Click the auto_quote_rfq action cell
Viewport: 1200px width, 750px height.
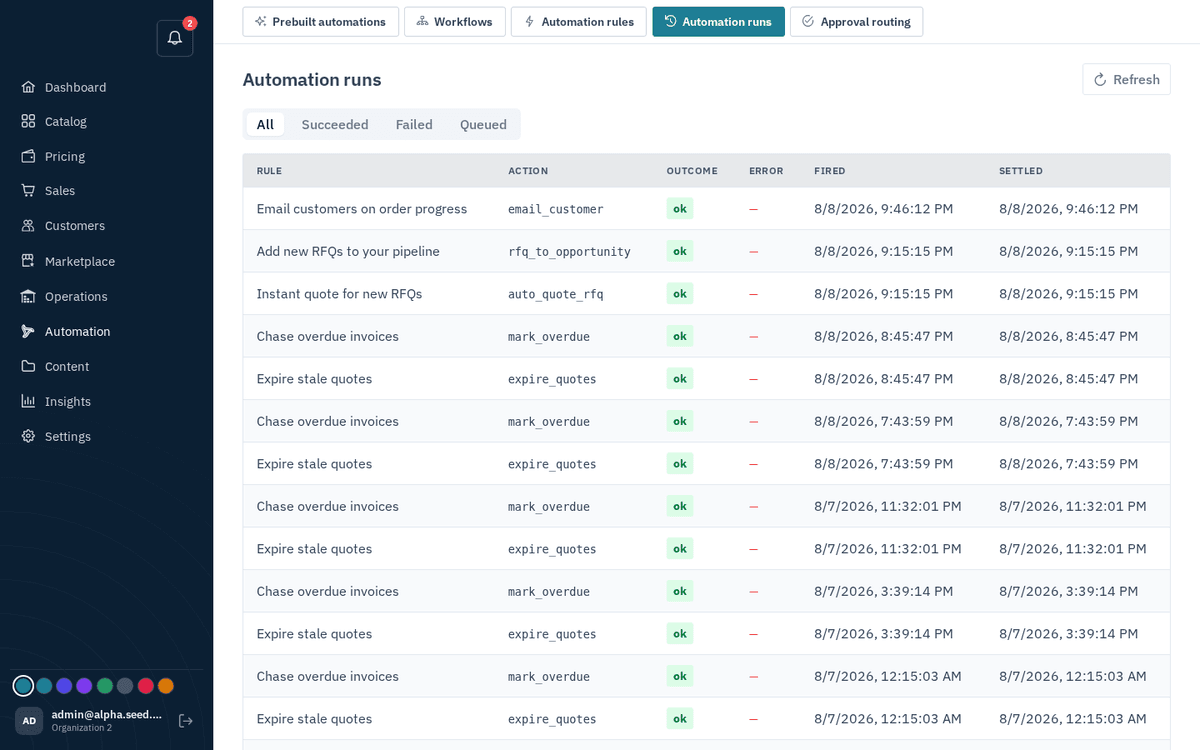pos(556,294)
